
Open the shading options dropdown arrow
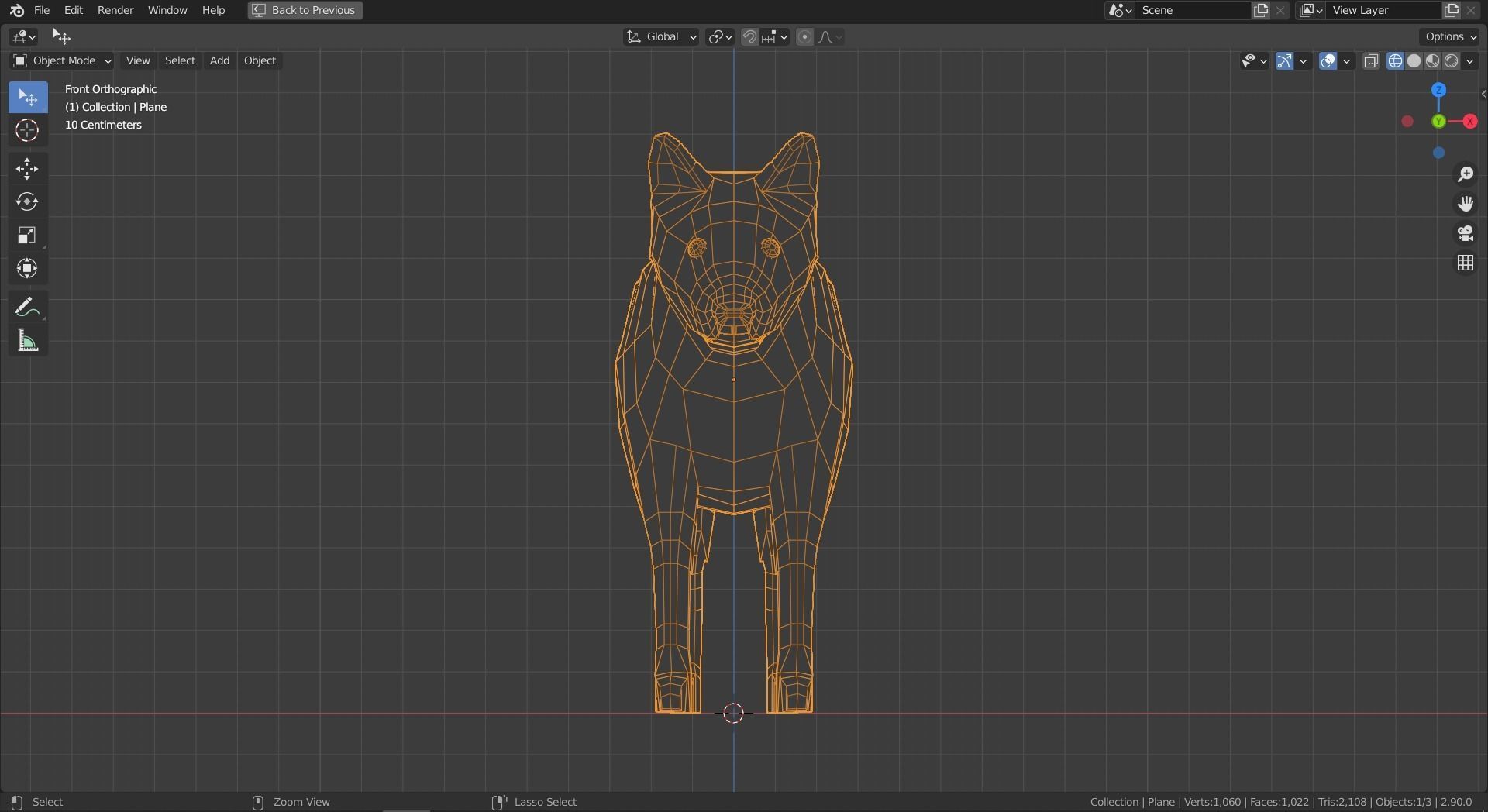pos(1470,60)
